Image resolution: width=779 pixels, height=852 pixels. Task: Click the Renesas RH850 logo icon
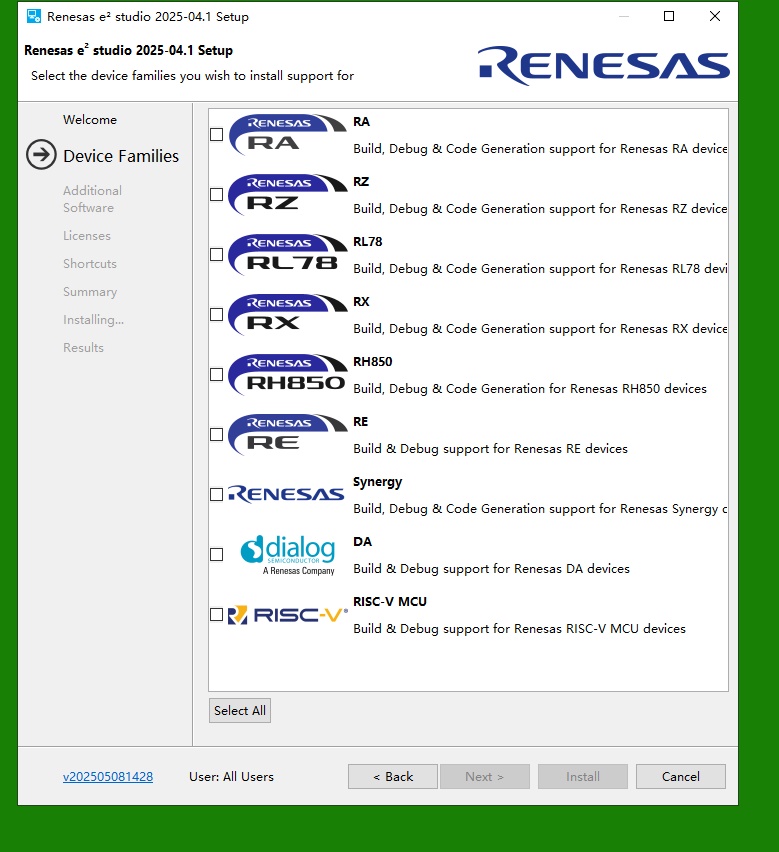287,375
